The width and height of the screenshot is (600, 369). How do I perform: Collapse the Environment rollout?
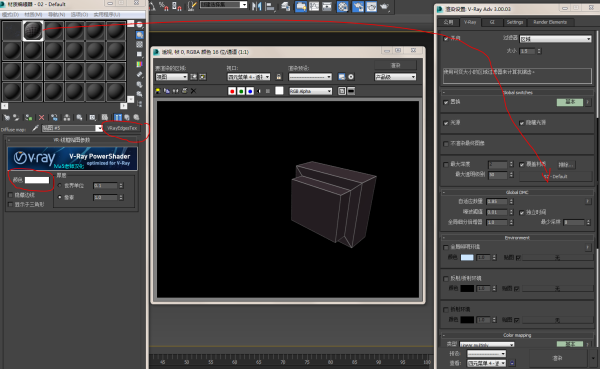tap(518, 238)
